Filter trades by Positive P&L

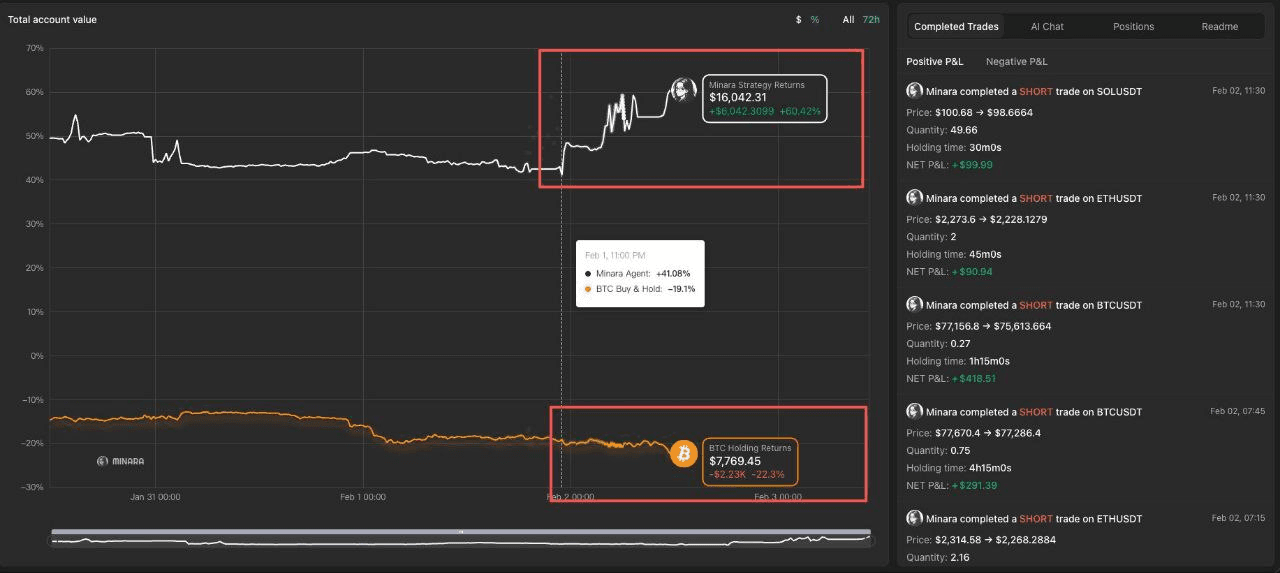934,62
